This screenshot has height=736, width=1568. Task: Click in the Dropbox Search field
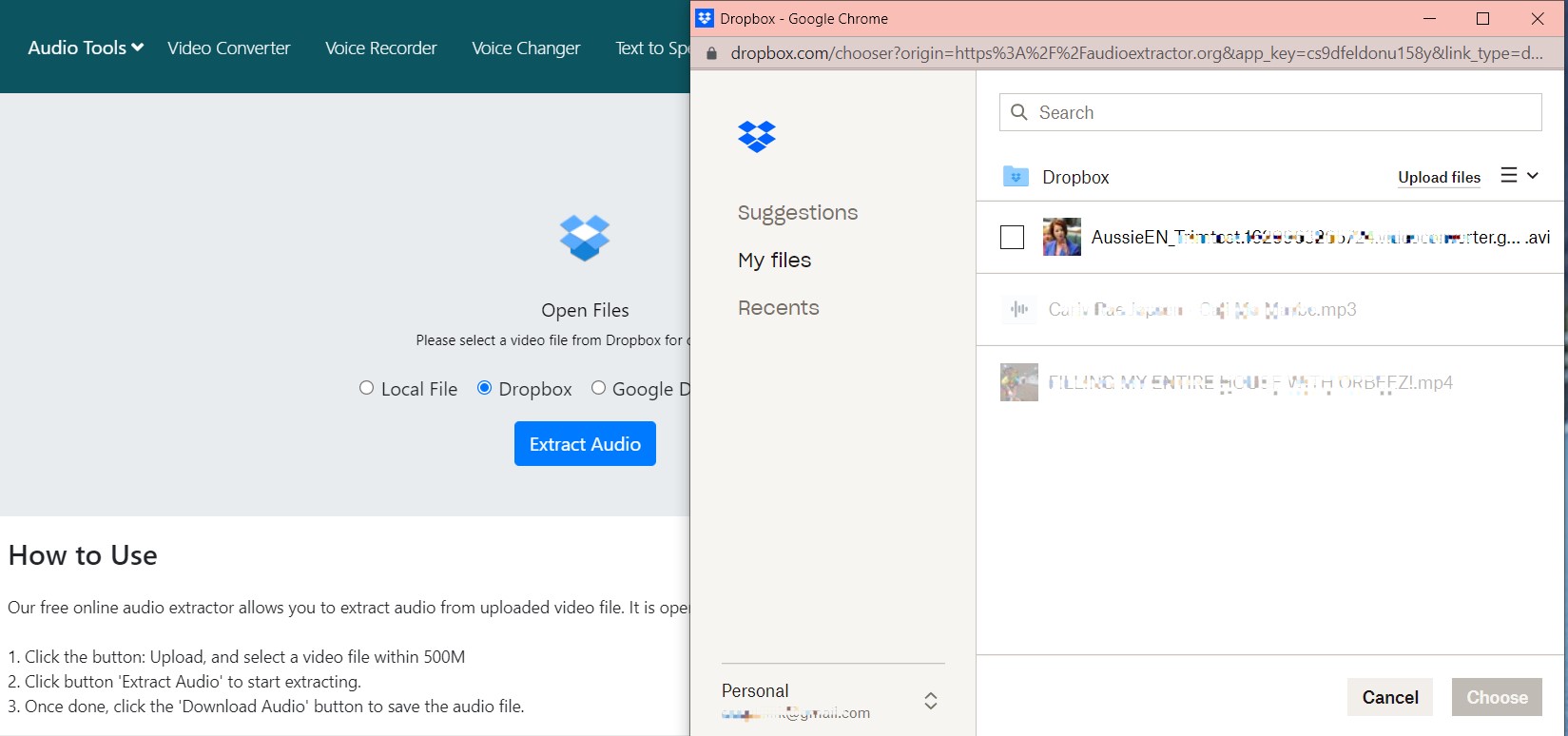coord(1270,112)
